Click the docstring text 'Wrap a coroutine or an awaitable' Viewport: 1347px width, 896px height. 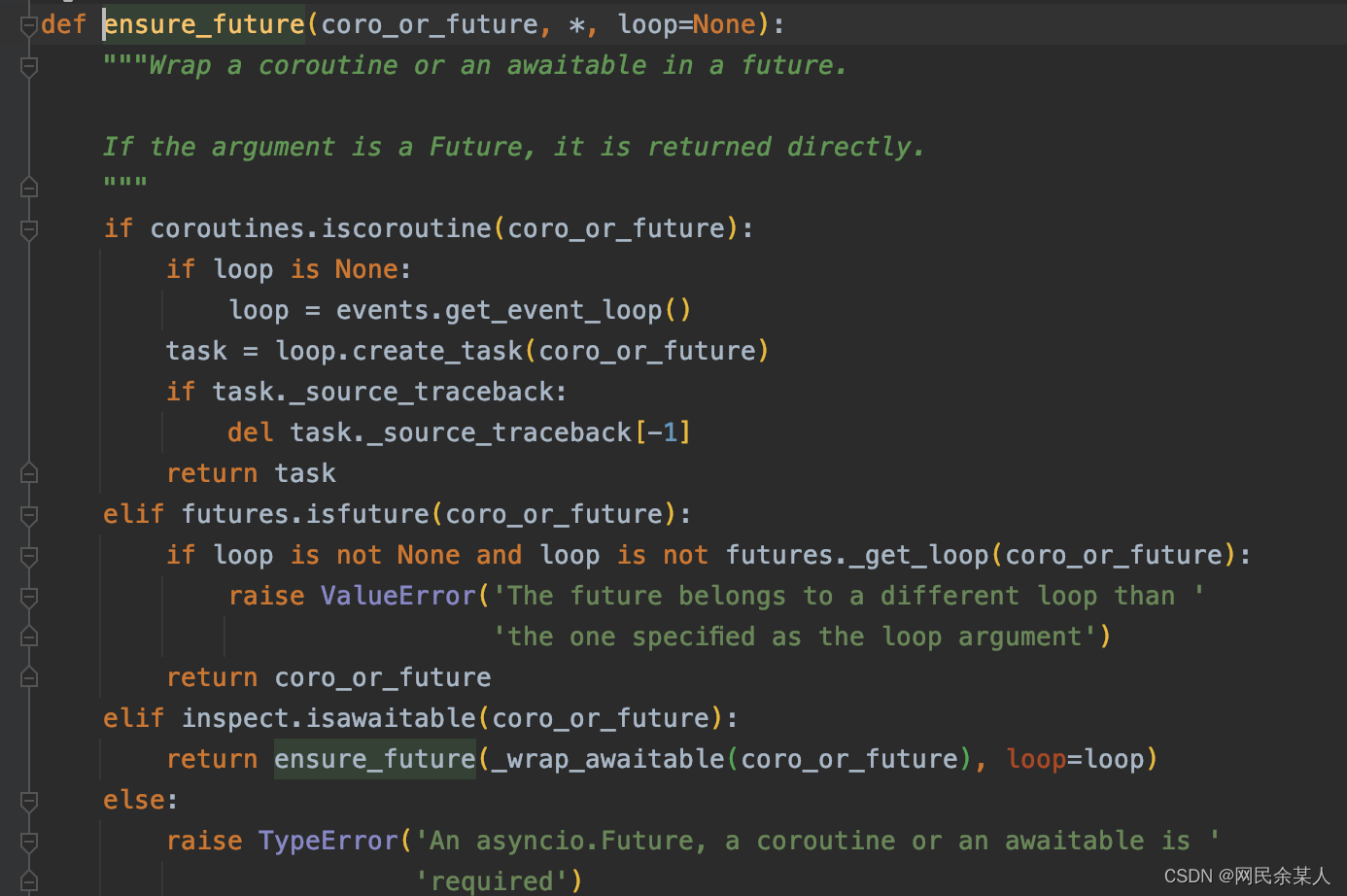397,65
